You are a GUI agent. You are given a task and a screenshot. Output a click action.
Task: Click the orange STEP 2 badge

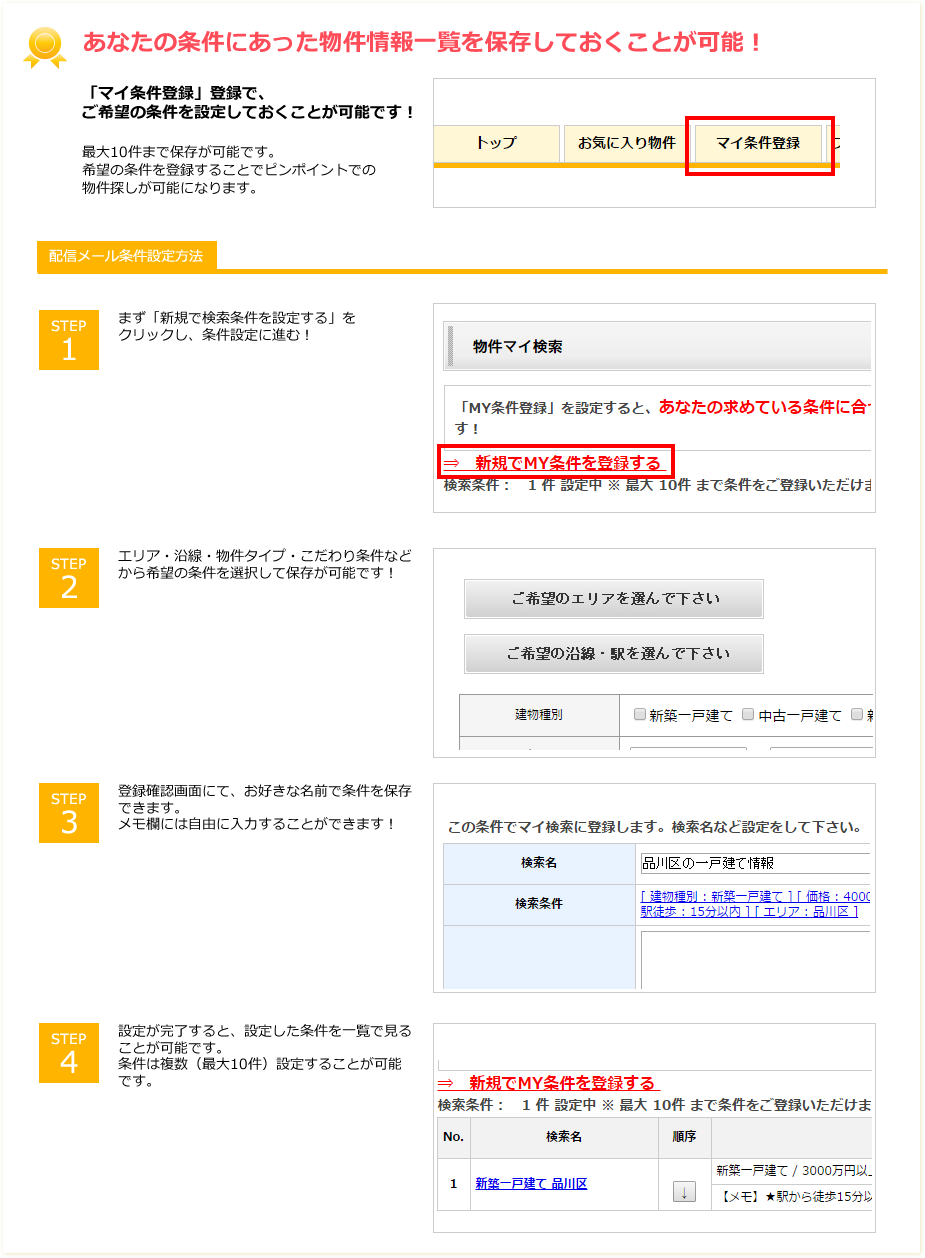(x=69, y=578)
